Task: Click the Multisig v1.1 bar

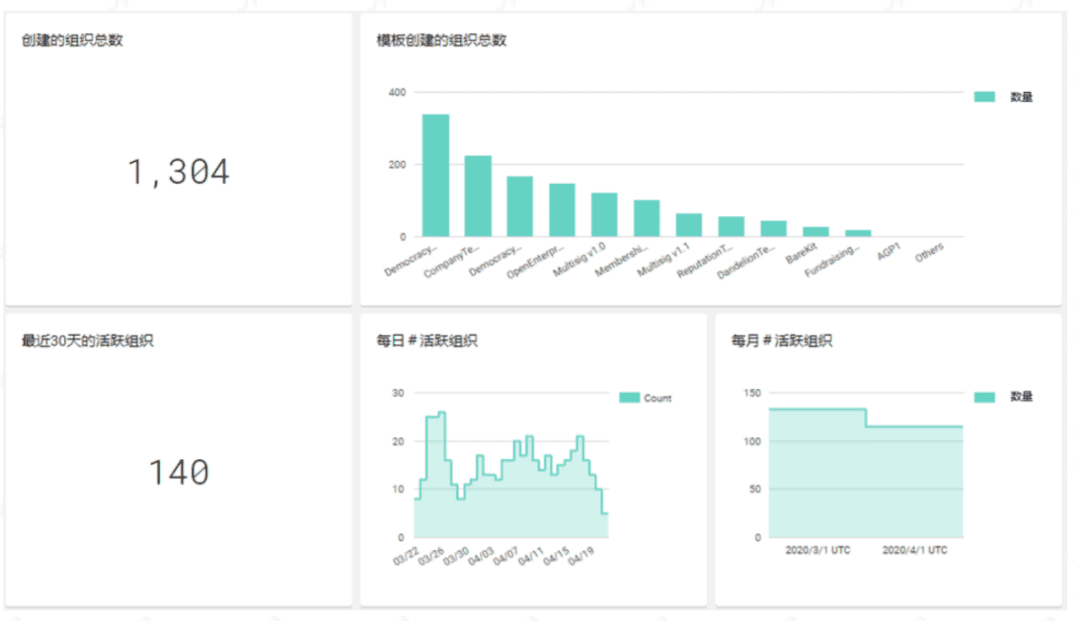Action: 689,225
